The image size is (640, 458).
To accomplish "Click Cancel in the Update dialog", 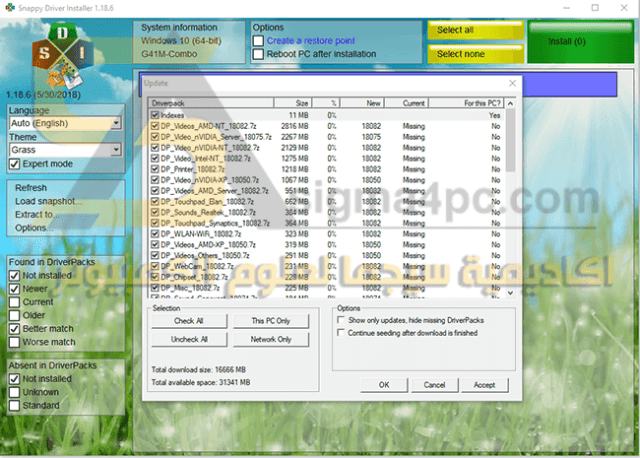I will pyautogui.click(x=434, y=385).
